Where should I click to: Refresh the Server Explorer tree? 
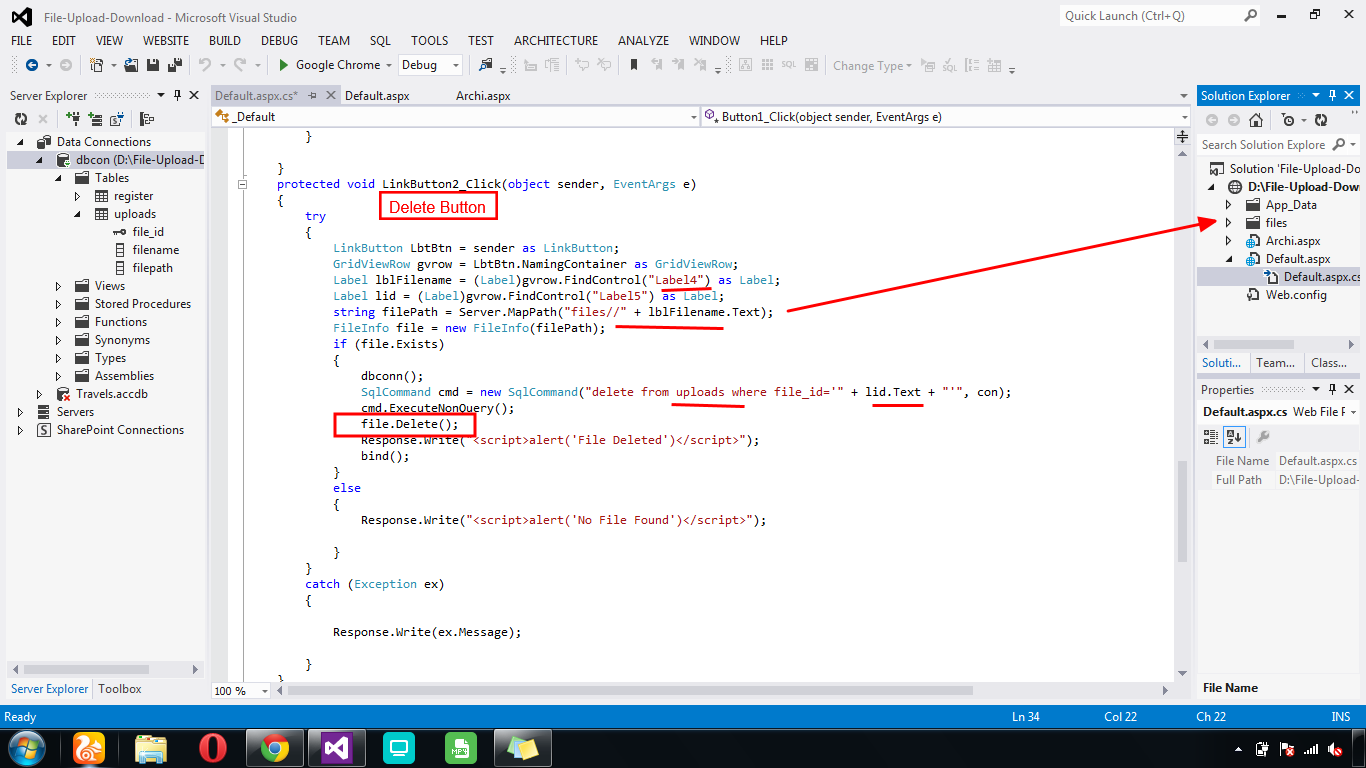(x=20, y=119)
